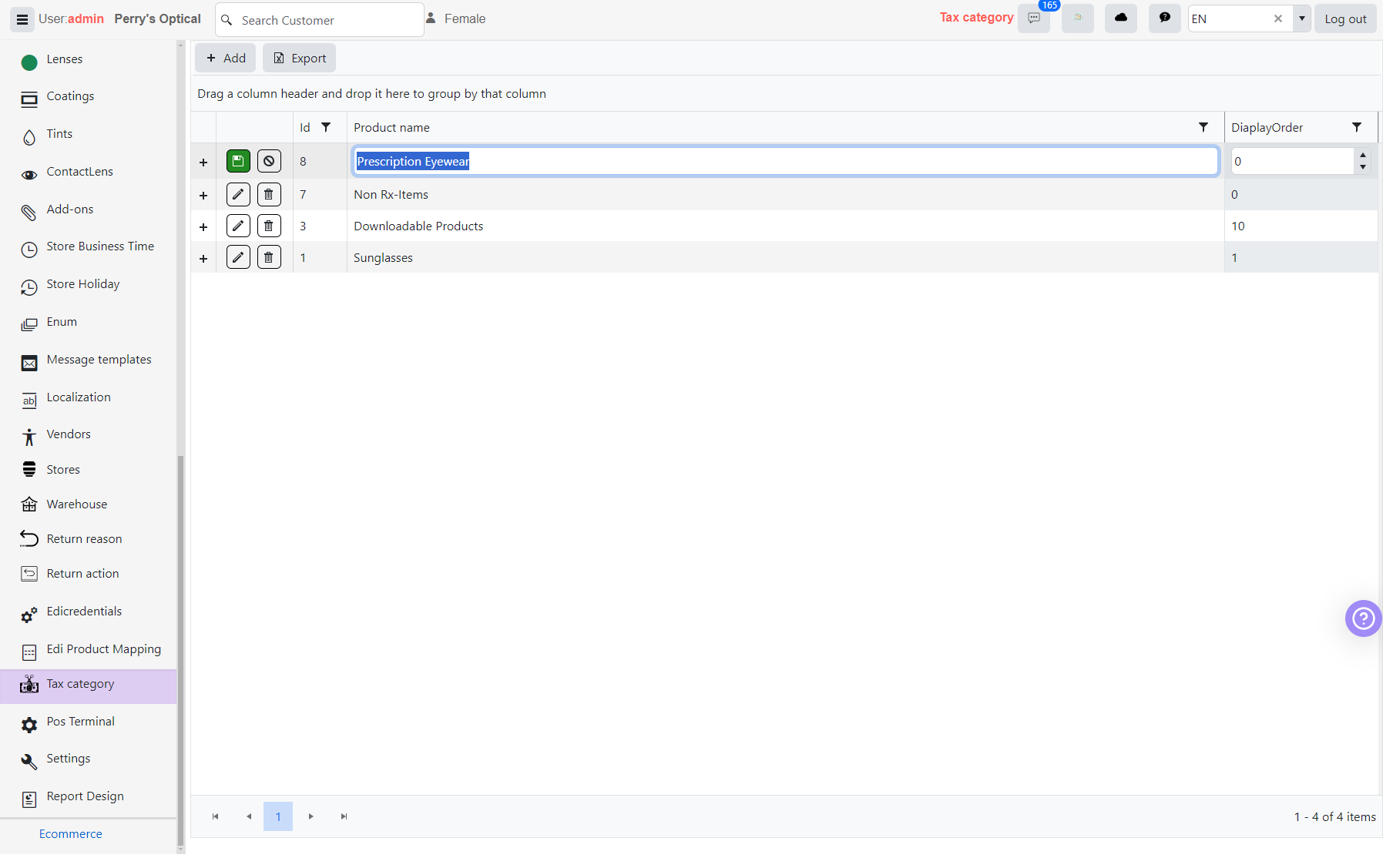Screen dimensions: 1383x868
Task: Edit the Downloadable Products row
Action: point(238,226)
